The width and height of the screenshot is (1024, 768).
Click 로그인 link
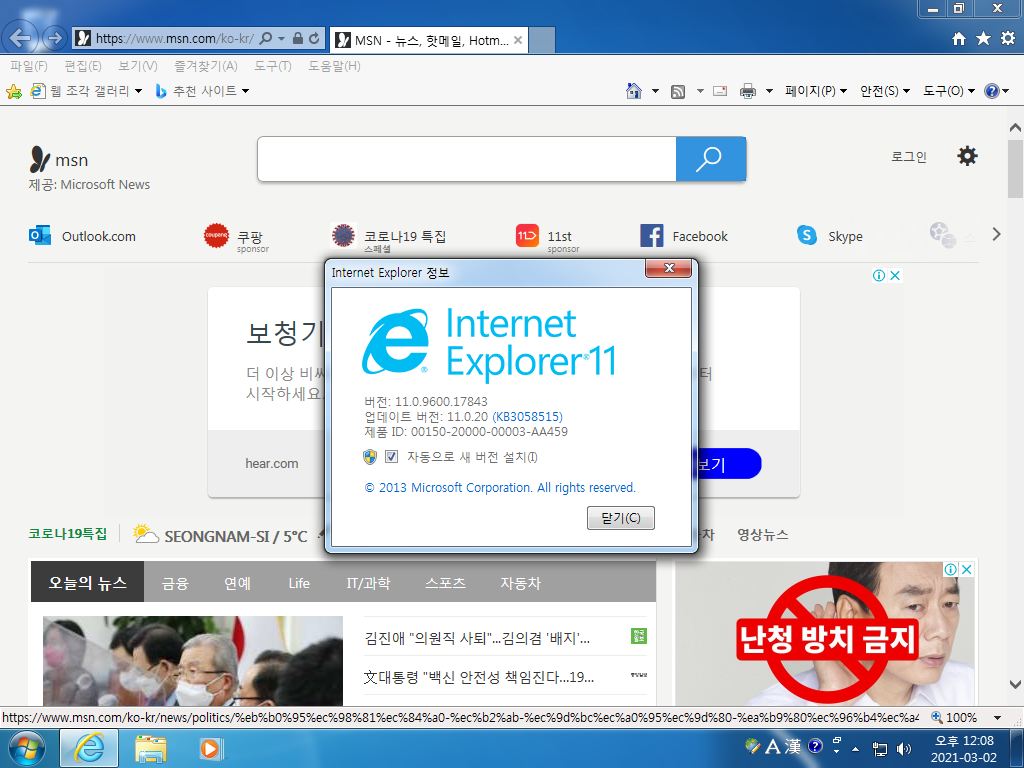[x=909, y=157]
